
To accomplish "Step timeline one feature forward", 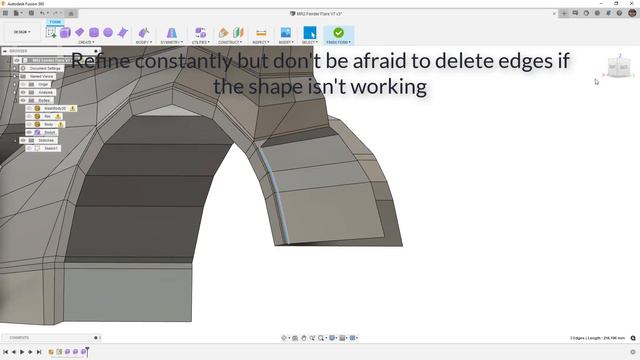I will pos(30,351).
